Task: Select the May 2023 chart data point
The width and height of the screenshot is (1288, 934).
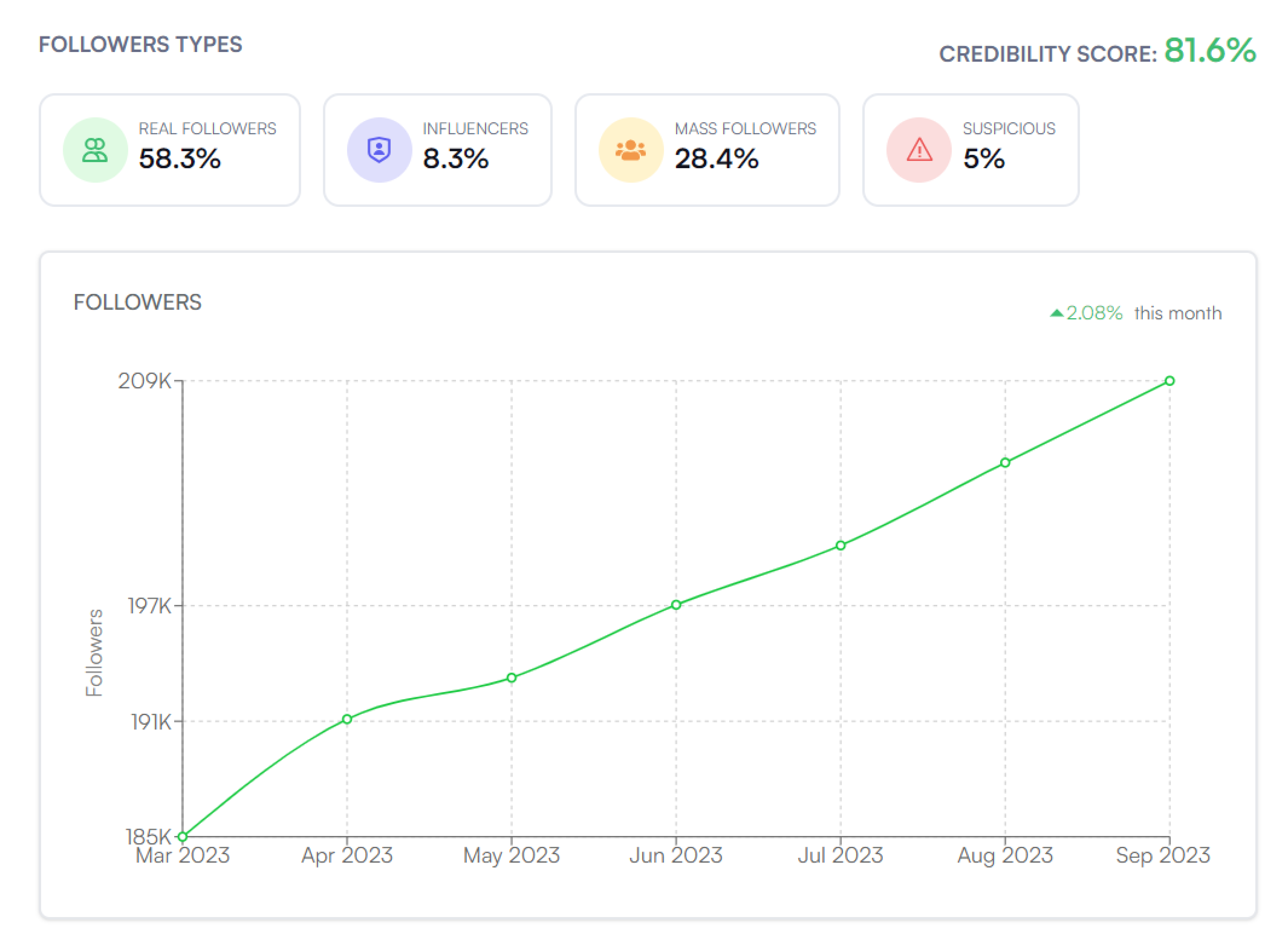Action: tap(512, 678)
